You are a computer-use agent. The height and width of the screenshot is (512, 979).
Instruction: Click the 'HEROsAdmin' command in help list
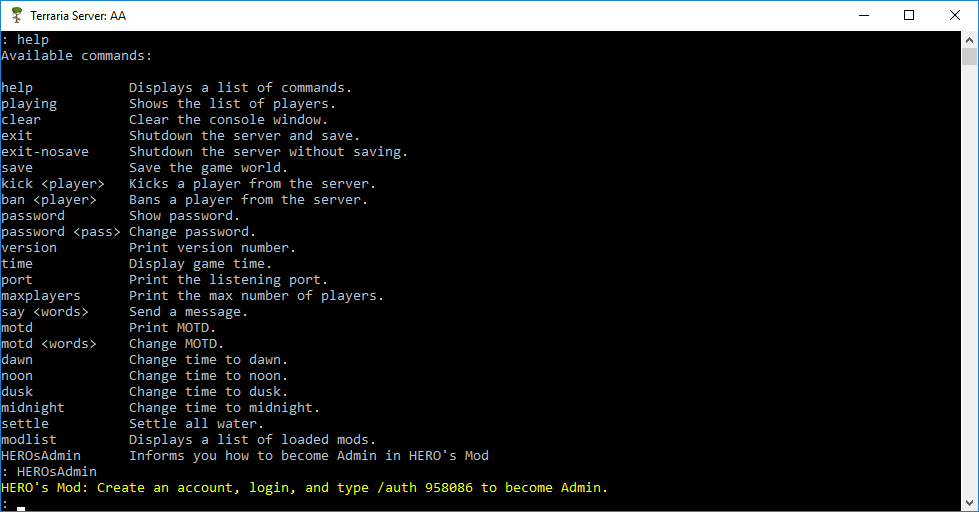point(41,456)
